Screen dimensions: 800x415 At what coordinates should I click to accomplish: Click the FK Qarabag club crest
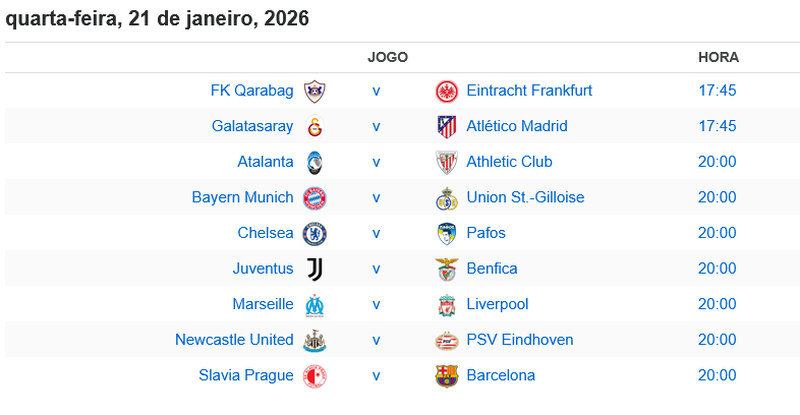coord(315,91)
